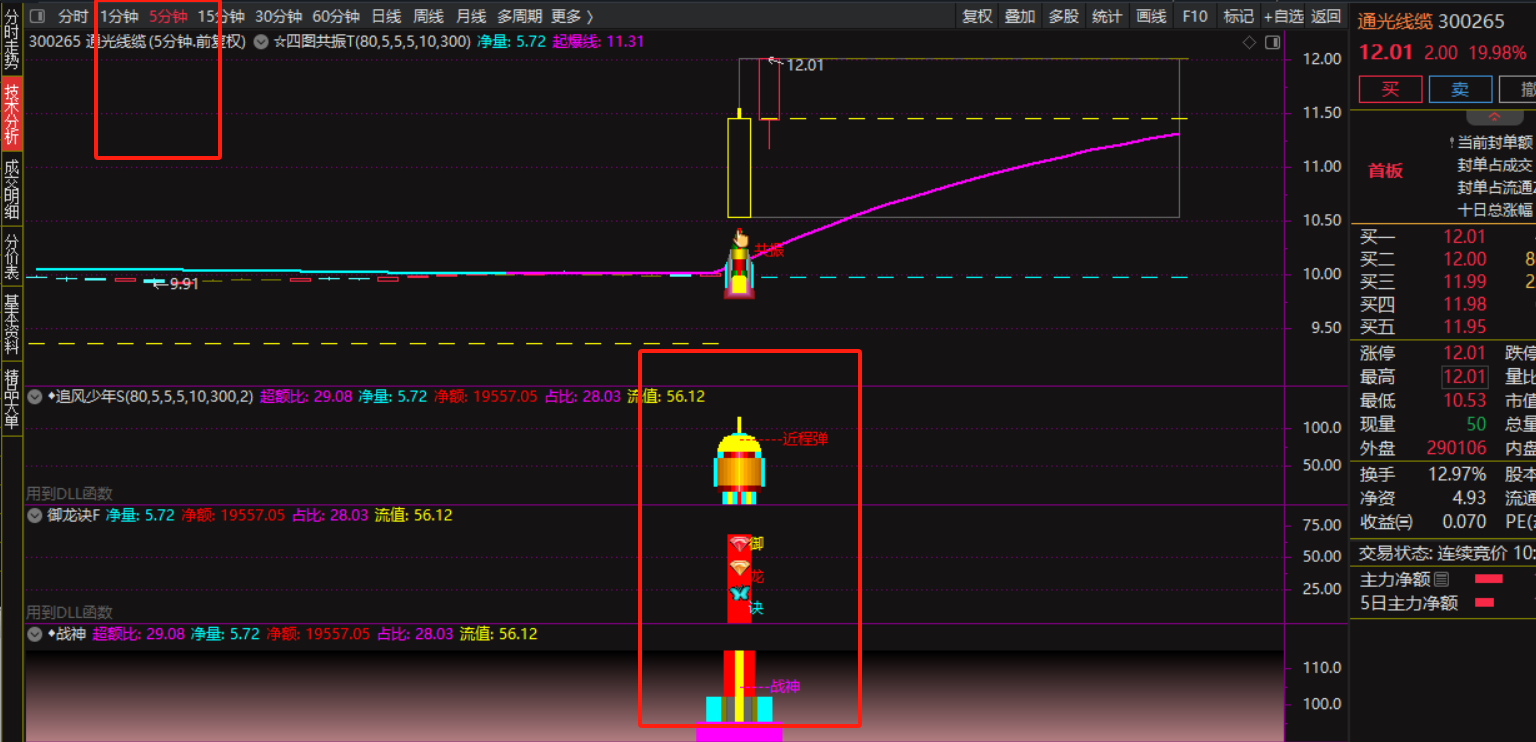This screenshot has height=742, width=1536.
Task: Toggle the left sidebar panel icon
Action: [x=37, y=16]
